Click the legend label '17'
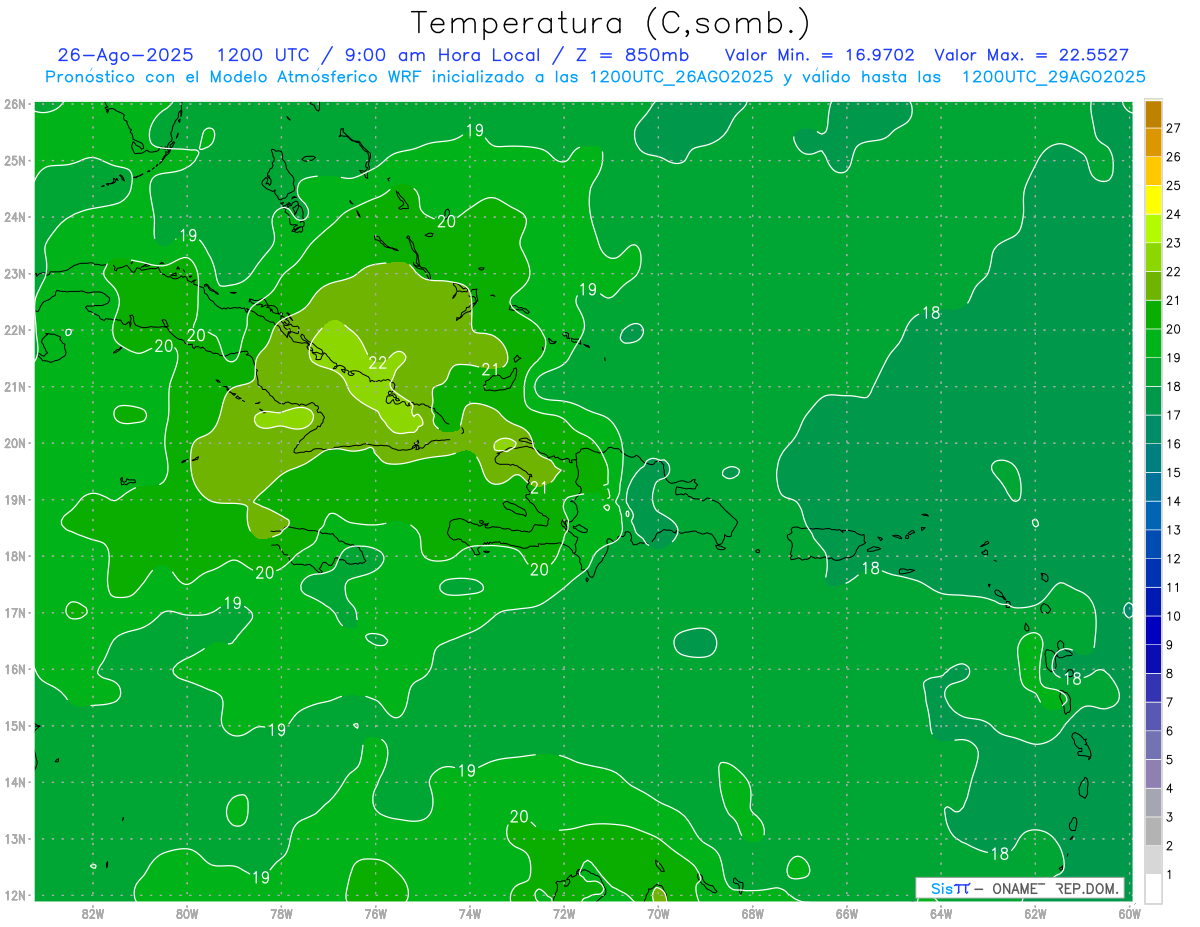1200x927 pixels. [1174, 415]
